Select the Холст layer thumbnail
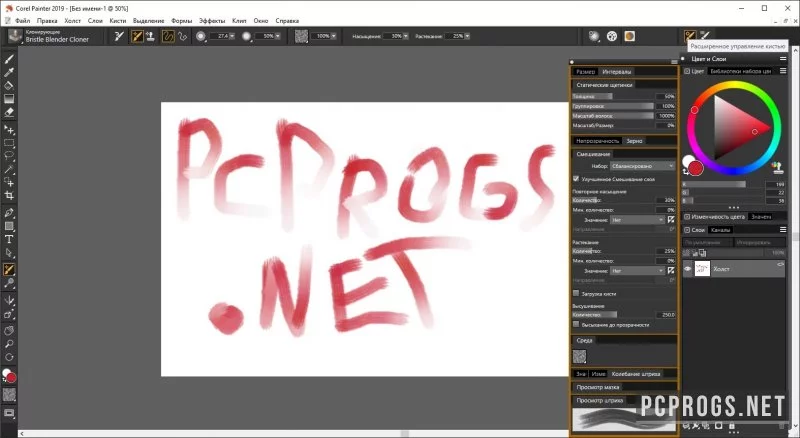 [703, 269]
